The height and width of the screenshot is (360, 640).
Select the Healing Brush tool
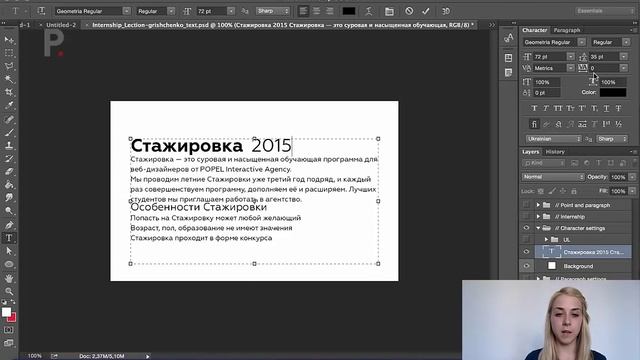(x=9, y=120)
